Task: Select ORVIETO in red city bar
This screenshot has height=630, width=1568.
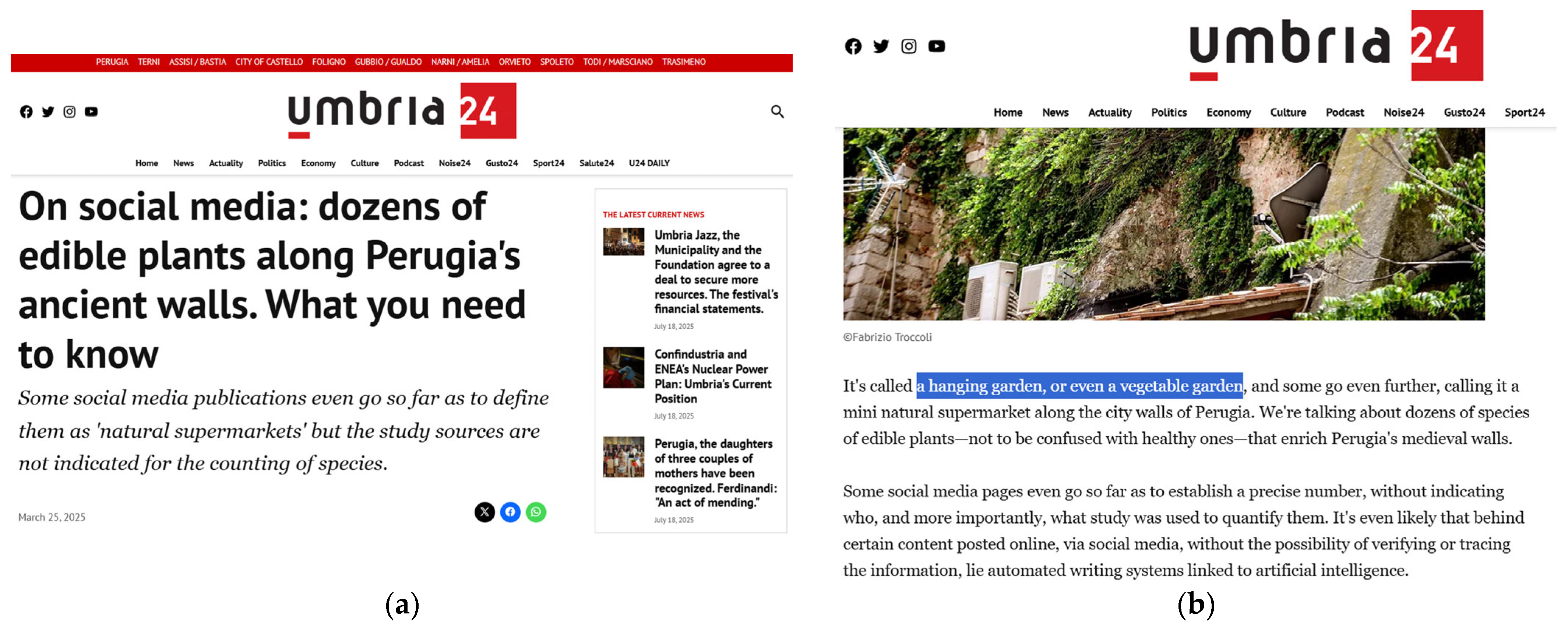Action: (x=515, y=62)
